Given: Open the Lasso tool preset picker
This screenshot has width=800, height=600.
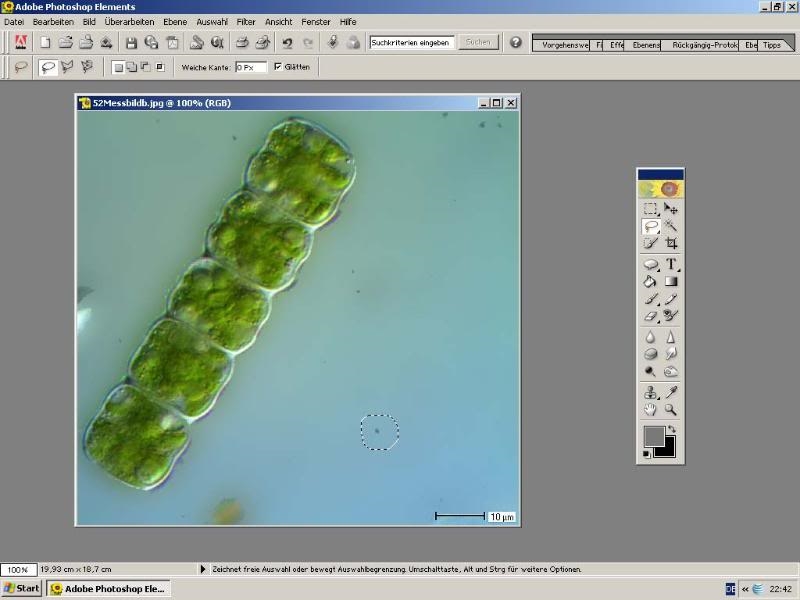Looking at the screenshot, I should [21, 67].
